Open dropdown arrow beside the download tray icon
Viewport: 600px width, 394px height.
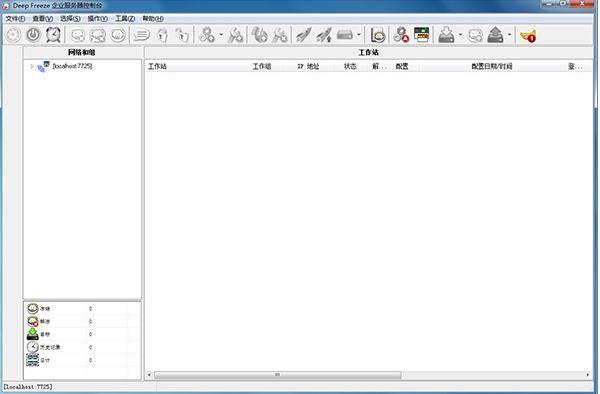tap(460, 35)
